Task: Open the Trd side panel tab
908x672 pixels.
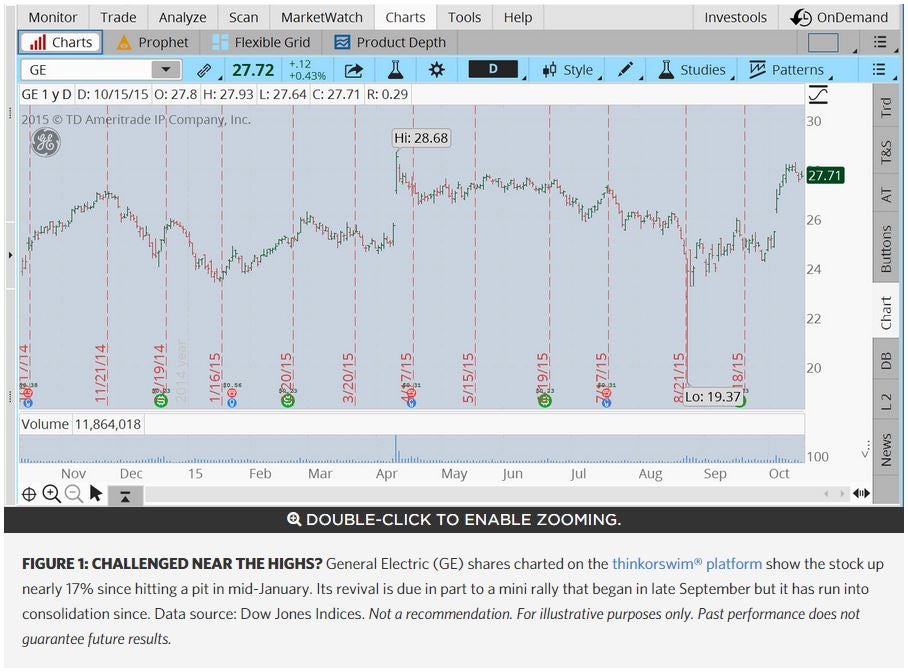Action: click(886, 107)
